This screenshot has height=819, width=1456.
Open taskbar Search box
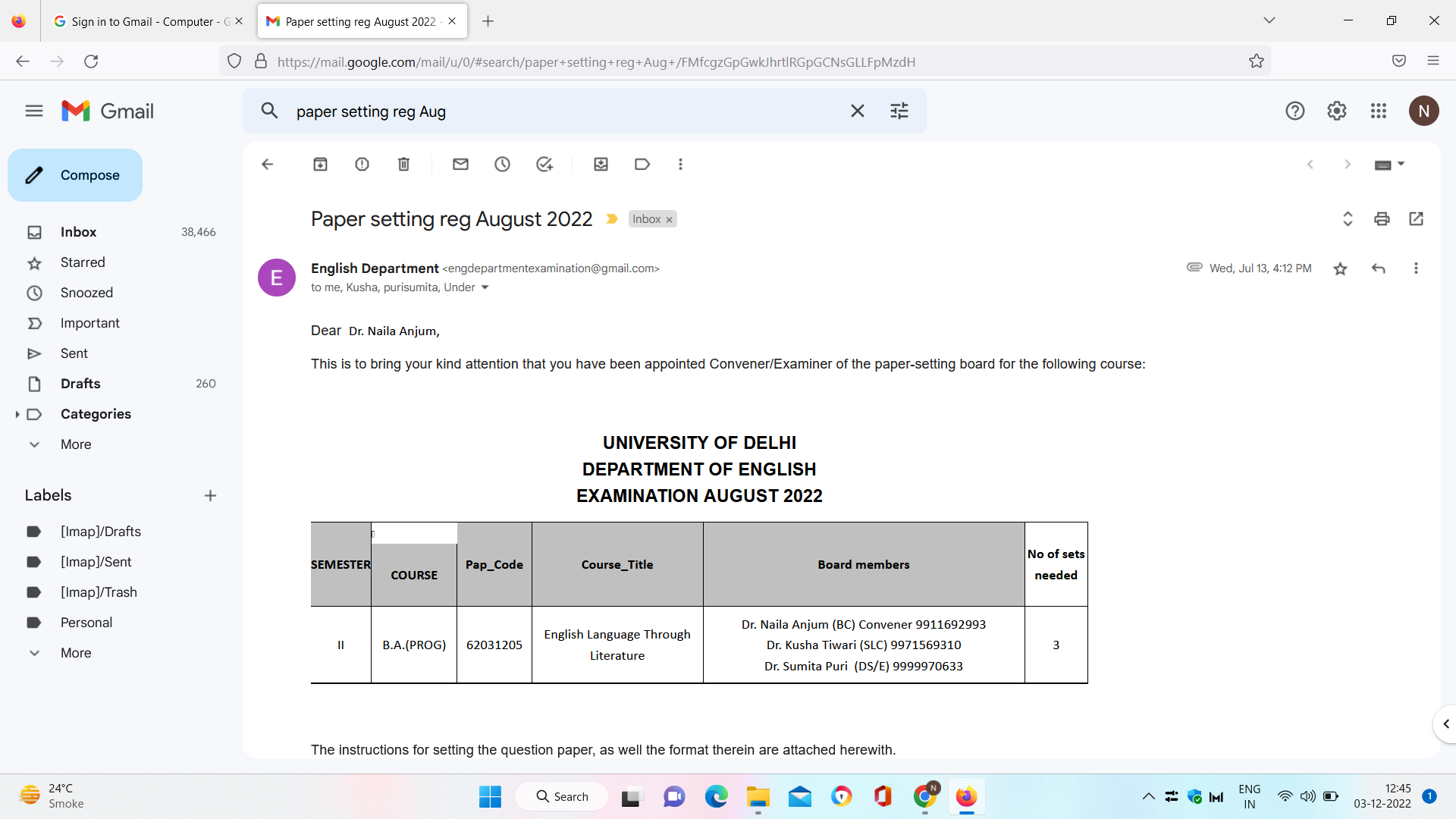(562, 796)
